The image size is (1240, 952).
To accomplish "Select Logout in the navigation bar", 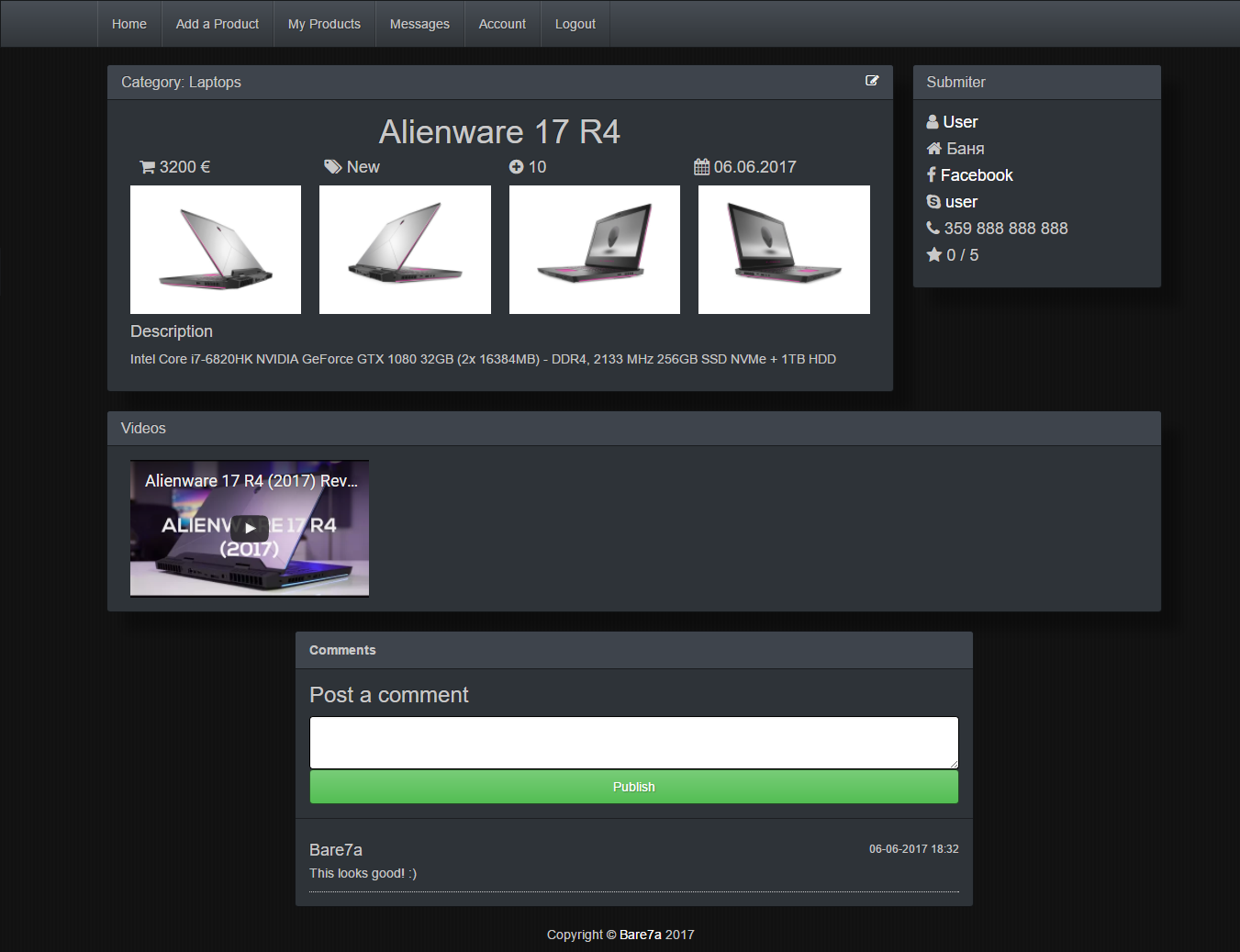I will [x=575, y=24].
